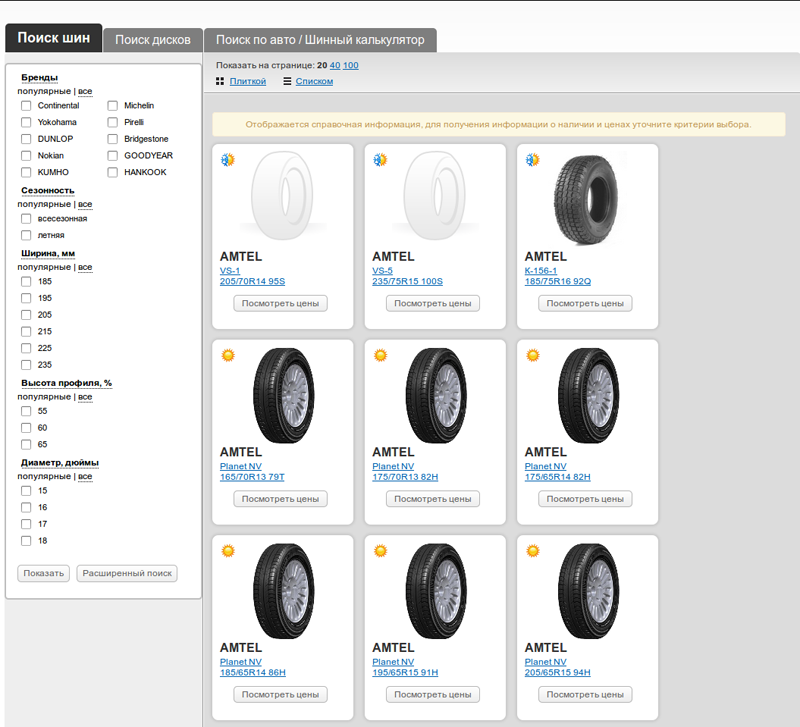Show all brands via 'все' link under Бренды
This screenshot has width=800, height=727.
[85, 91]
